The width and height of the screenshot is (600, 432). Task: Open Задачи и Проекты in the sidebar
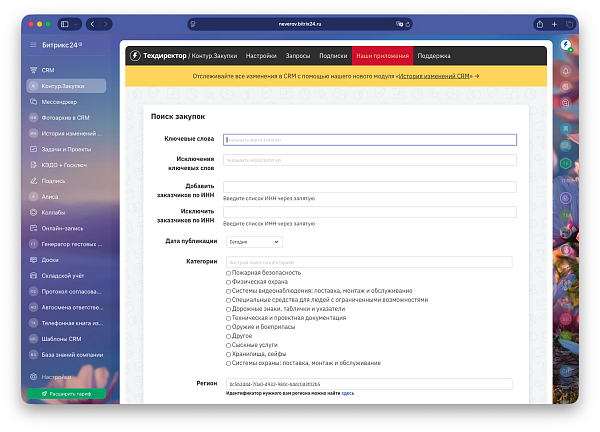[66, 149]
